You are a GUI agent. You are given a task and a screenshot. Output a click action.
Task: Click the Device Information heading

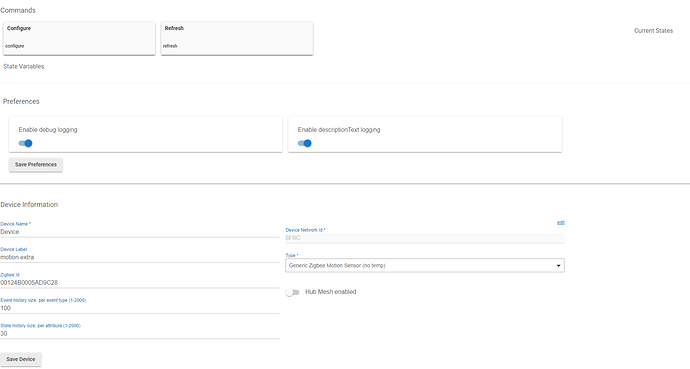[x=29, y=205]
